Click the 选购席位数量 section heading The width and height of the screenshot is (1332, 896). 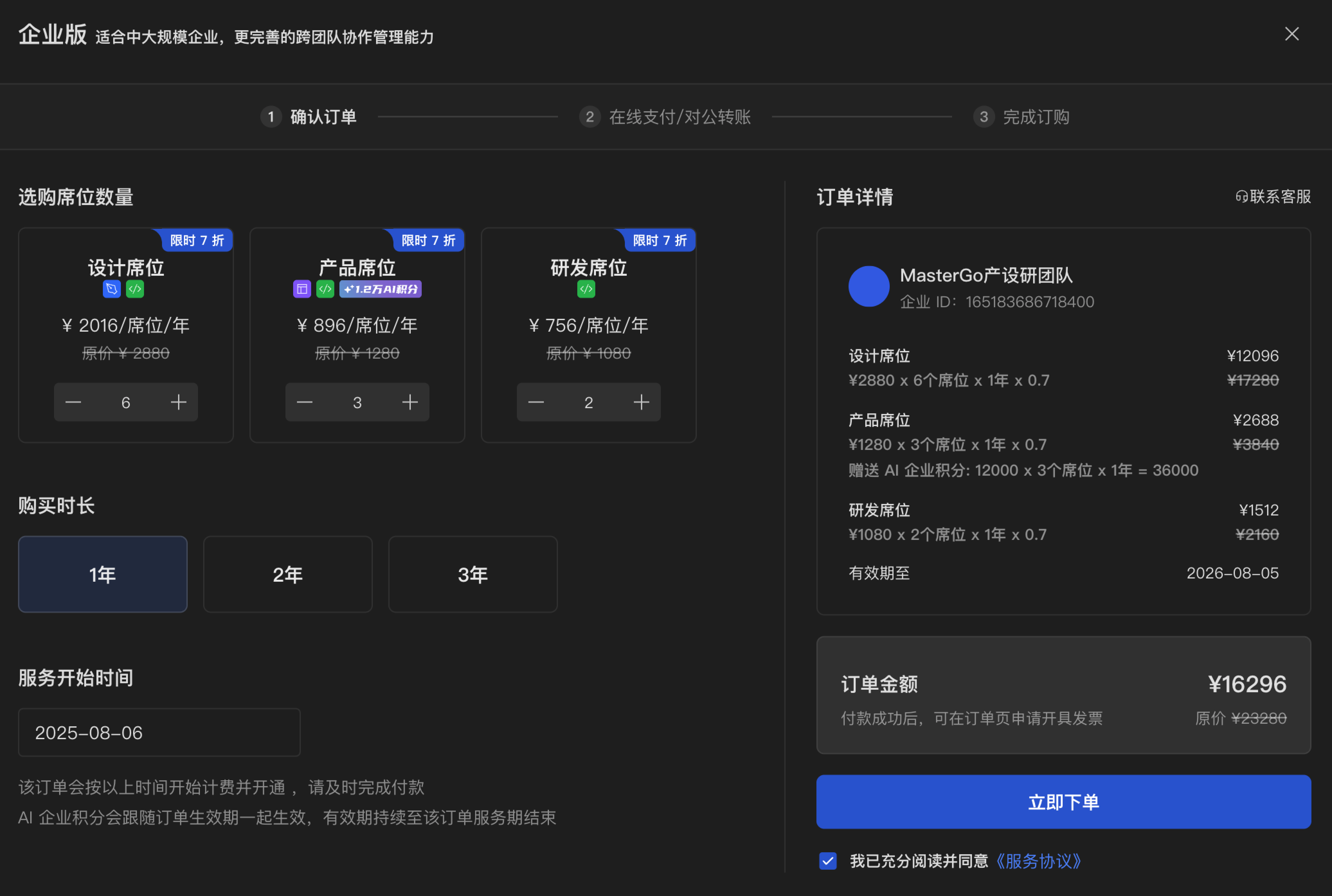[x=76, y=197]
